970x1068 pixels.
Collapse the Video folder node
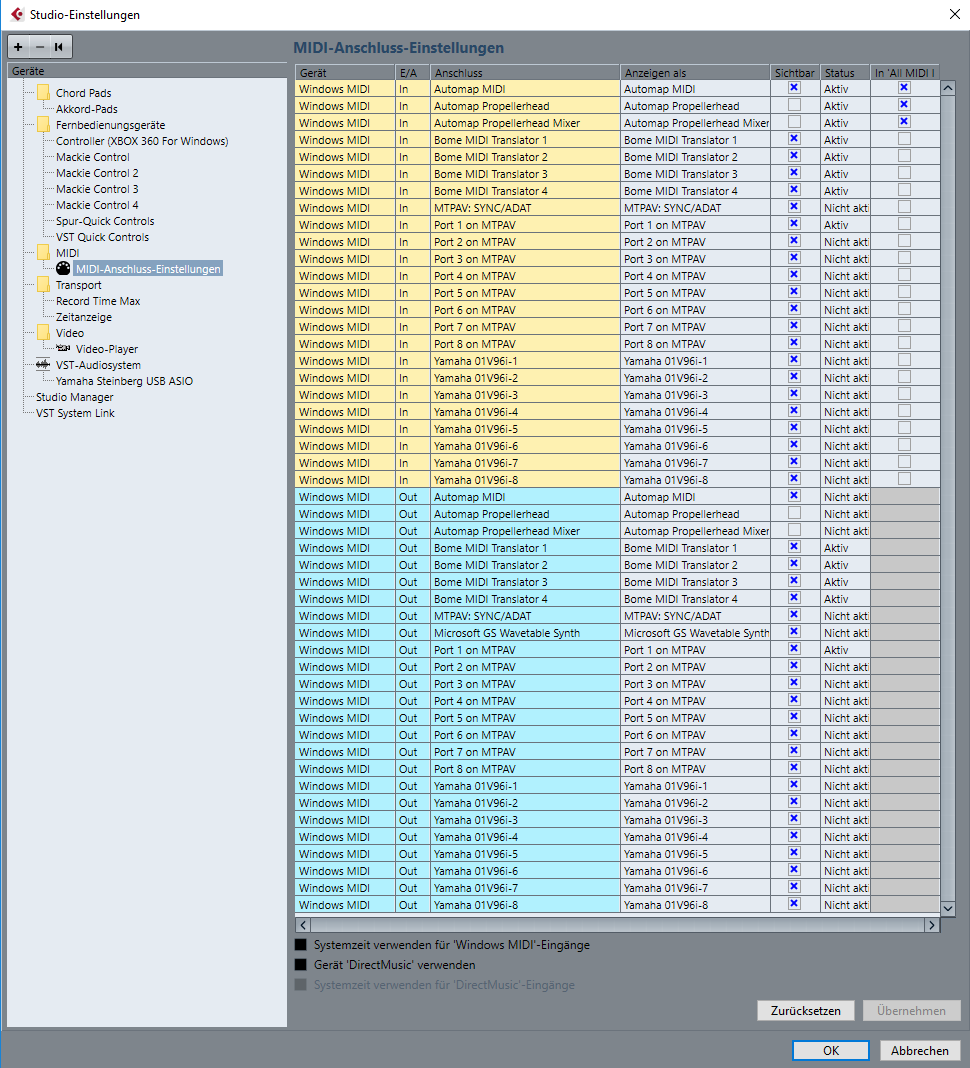click(43, 333)
